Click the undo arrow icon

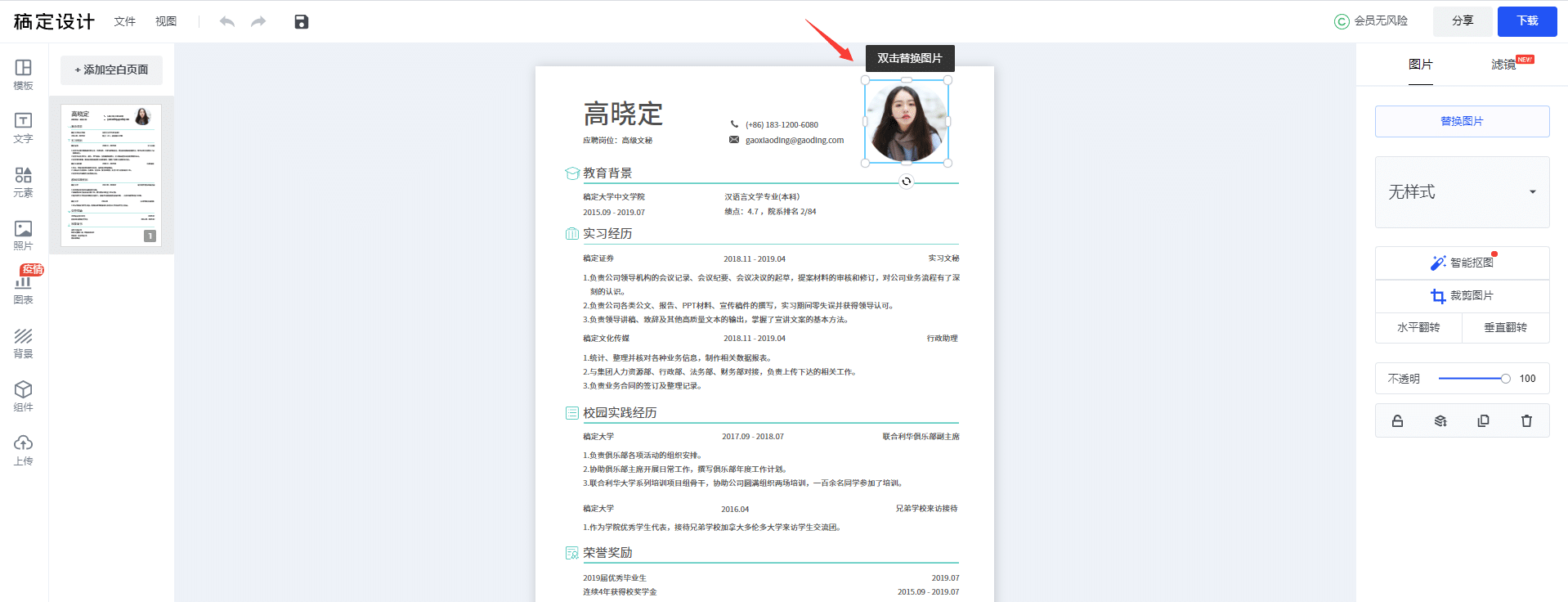coord(227,22)
